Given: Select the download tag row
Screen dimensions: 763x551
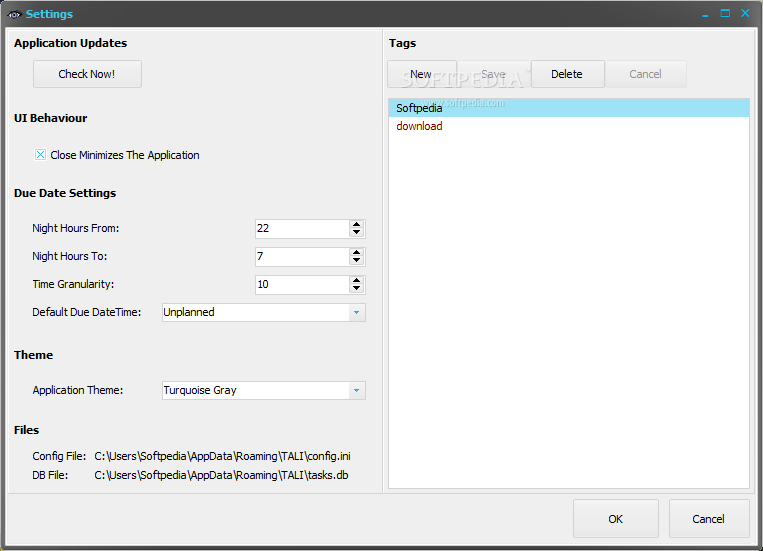Looking at the screenshot, I should pos(568,126).
